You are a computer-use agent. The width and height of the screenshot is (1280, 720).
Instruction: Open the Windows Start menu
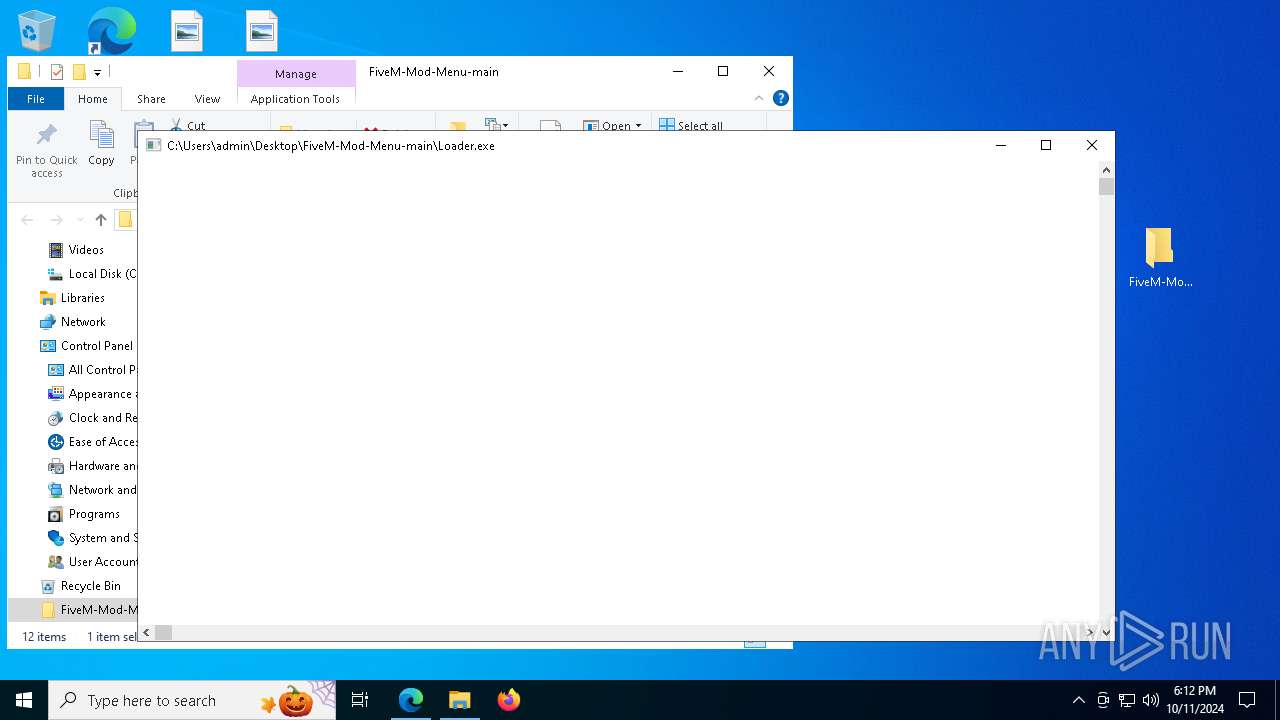(24, 700)
